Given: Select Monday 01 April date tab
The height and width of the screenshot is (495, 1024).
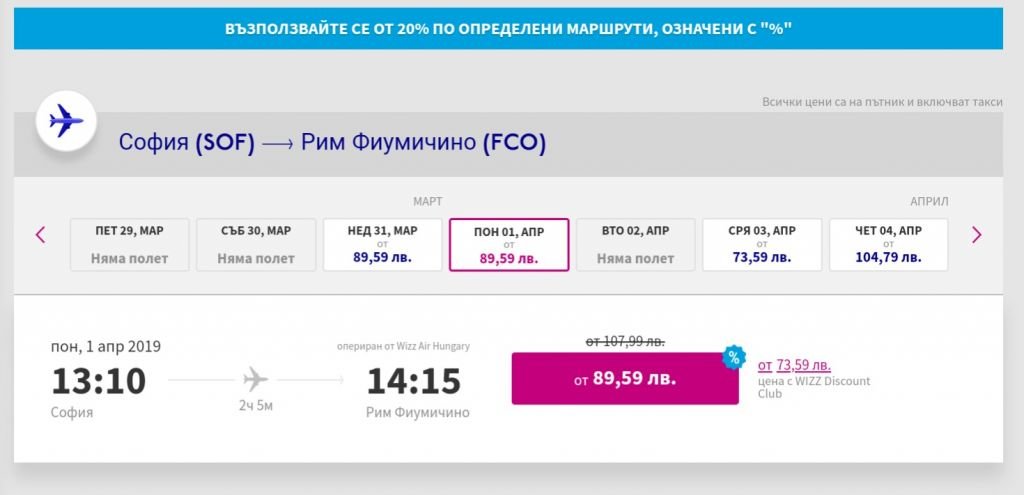Looking at the screenshot, I should click(509, 244).
